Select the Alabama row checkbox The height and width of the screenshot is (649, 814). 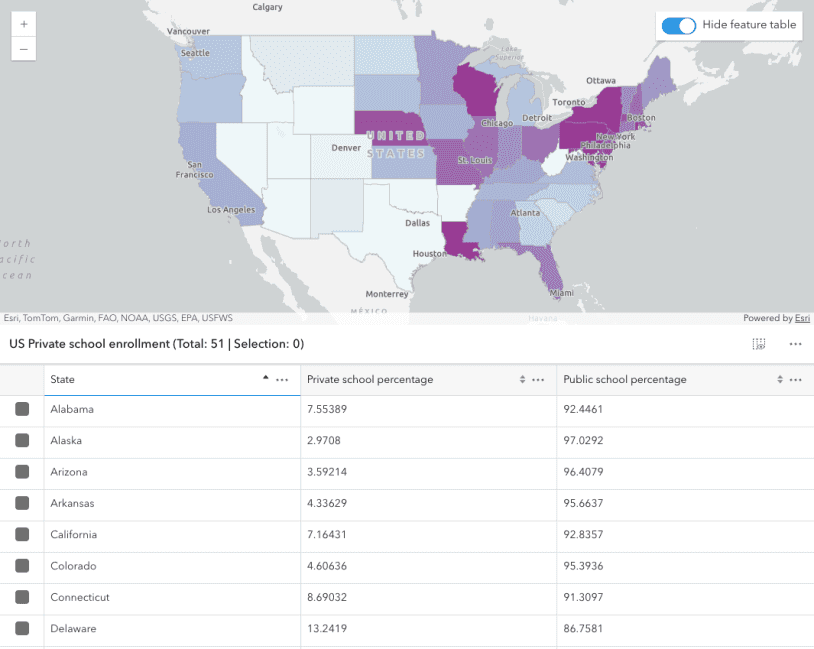tap(22, 410)
